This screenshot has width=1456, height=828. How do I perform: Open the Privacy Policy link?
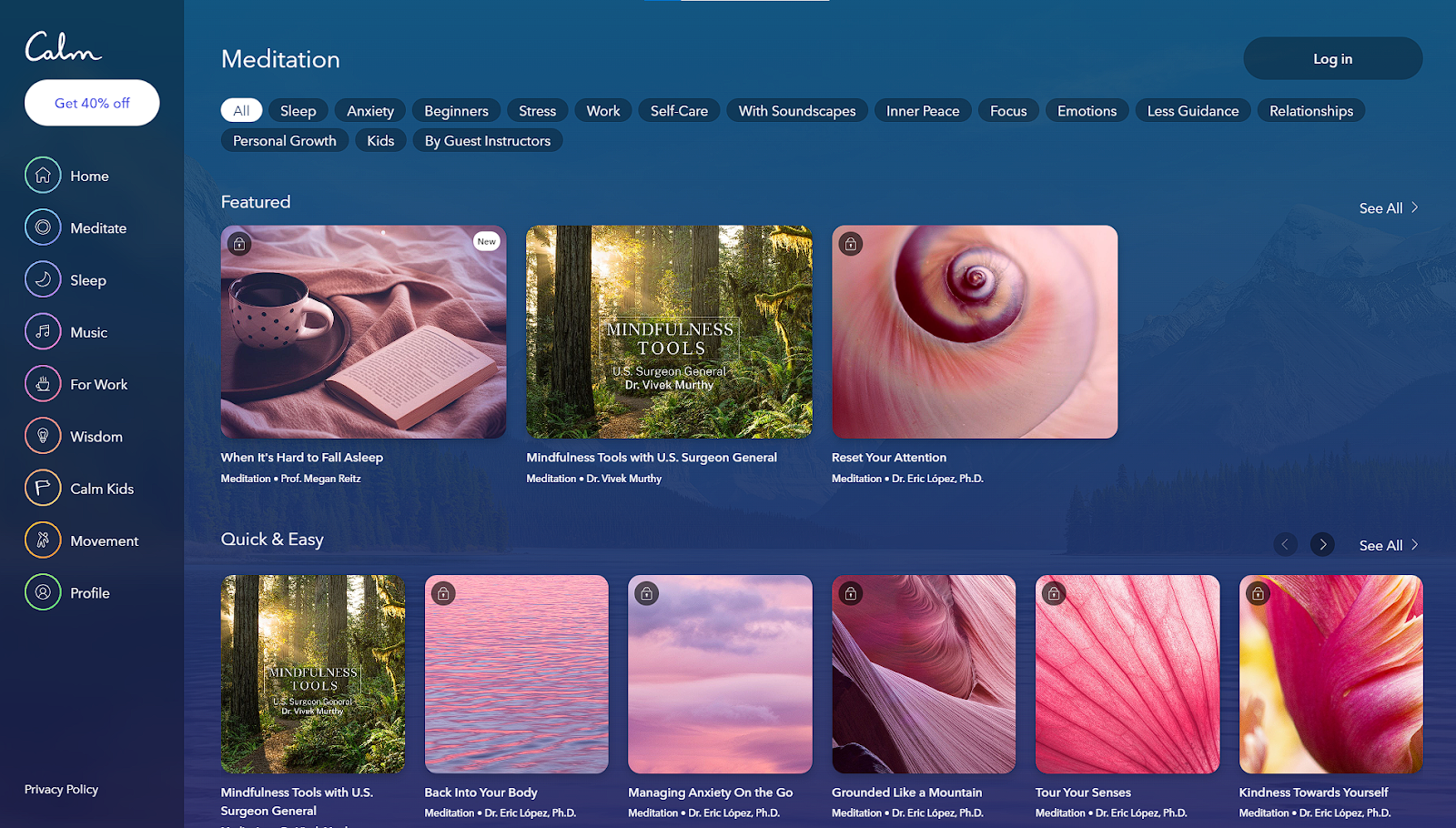61,789
